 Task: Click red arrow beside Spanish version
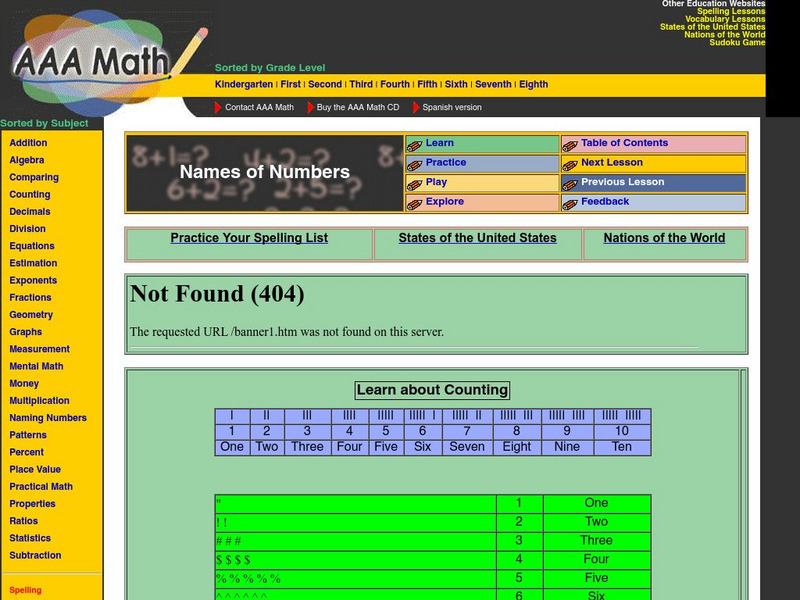(416, 107)
